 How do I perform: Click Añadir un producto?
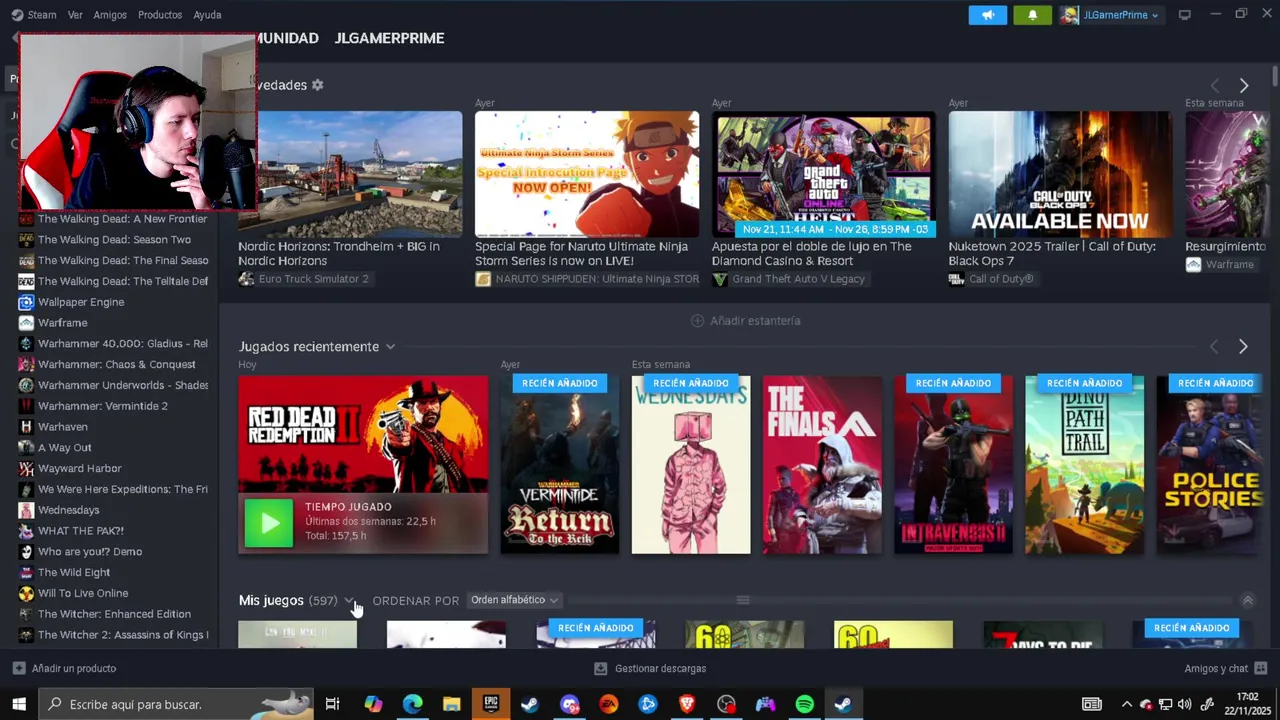pos(64,668)
